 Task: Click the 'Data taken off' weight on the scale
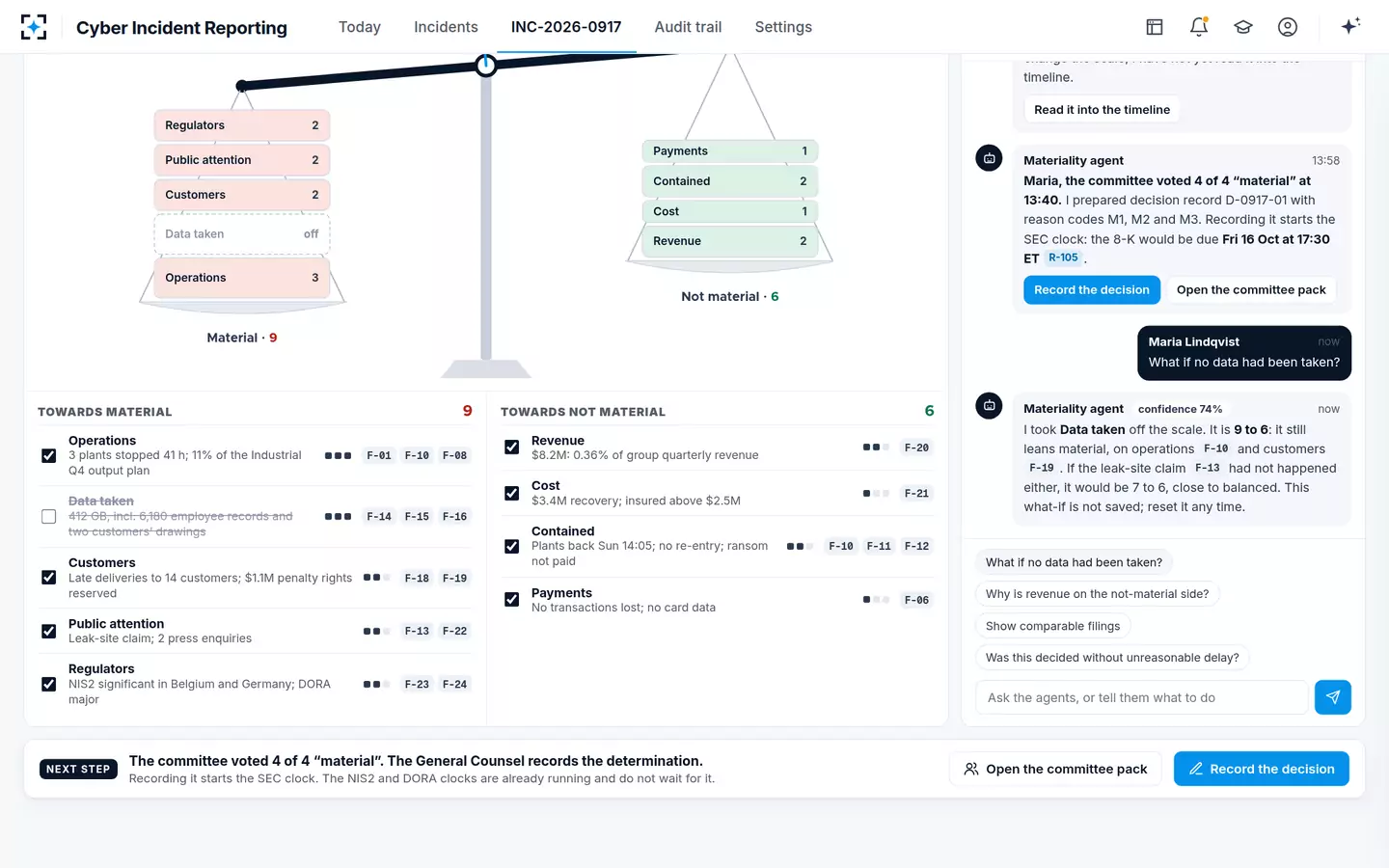[242, 234]
